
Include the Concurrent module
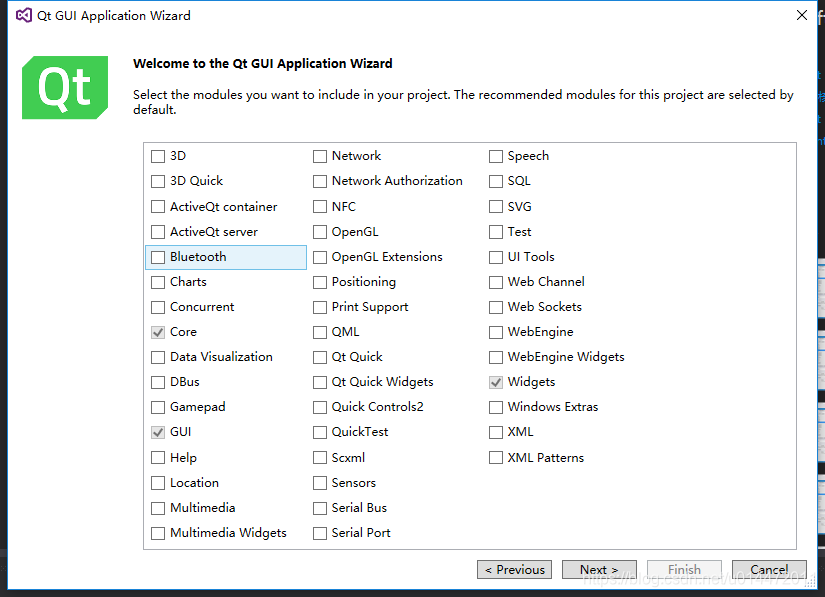tap(158, 307)
